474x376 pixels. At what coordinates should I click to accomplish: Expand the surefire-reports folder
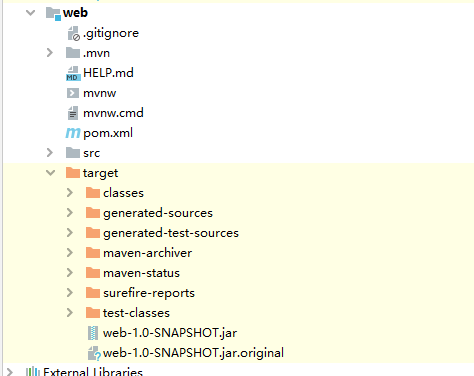point(70,293)
